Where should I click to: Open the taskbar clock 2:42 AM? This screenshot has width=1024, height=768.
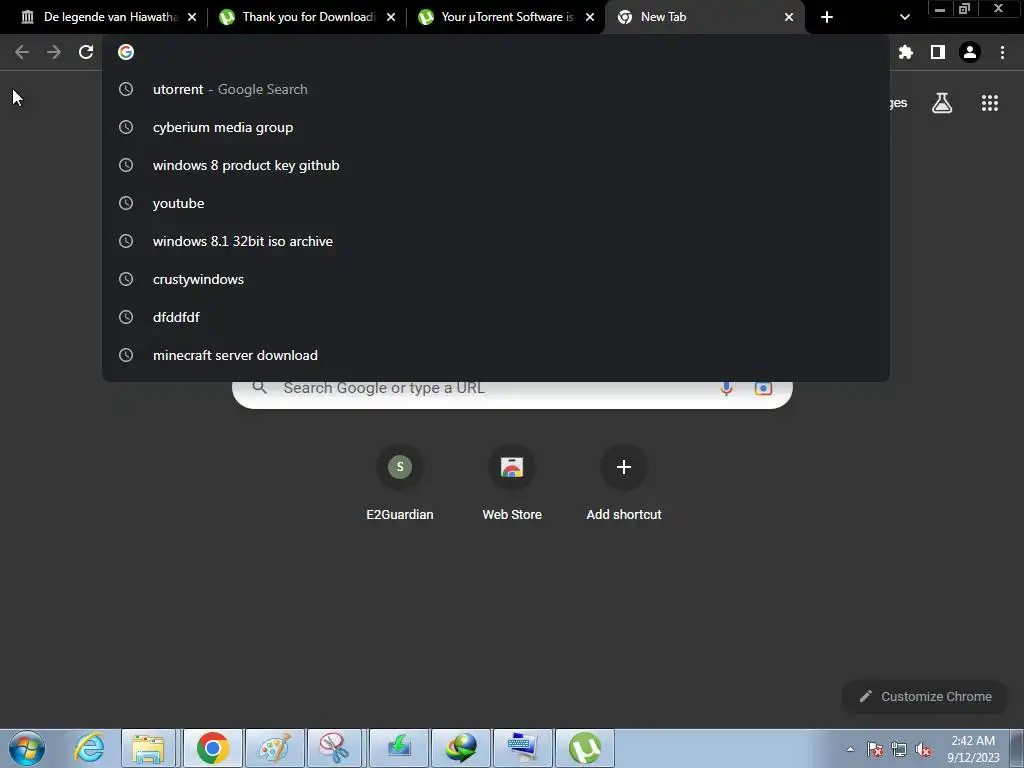973,749
